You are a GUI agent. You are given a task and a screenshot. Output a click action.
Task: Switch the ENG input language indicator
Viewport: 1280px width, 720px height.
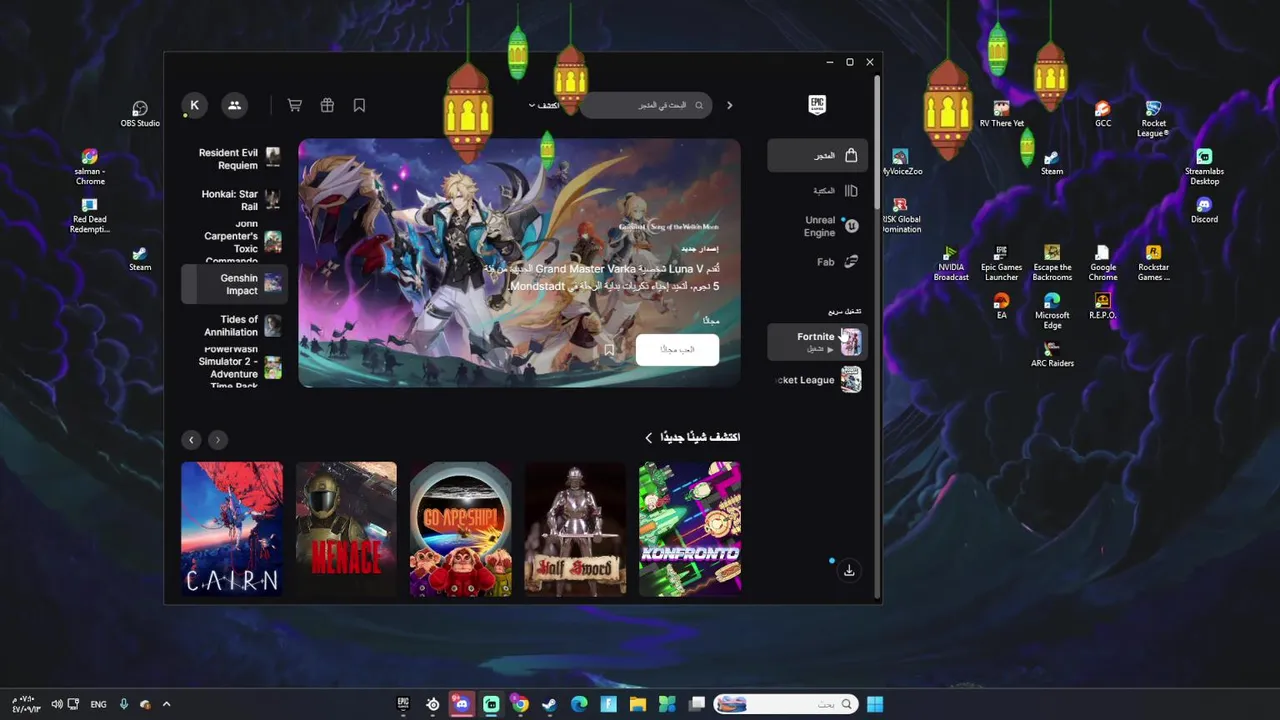click(98, 704)
